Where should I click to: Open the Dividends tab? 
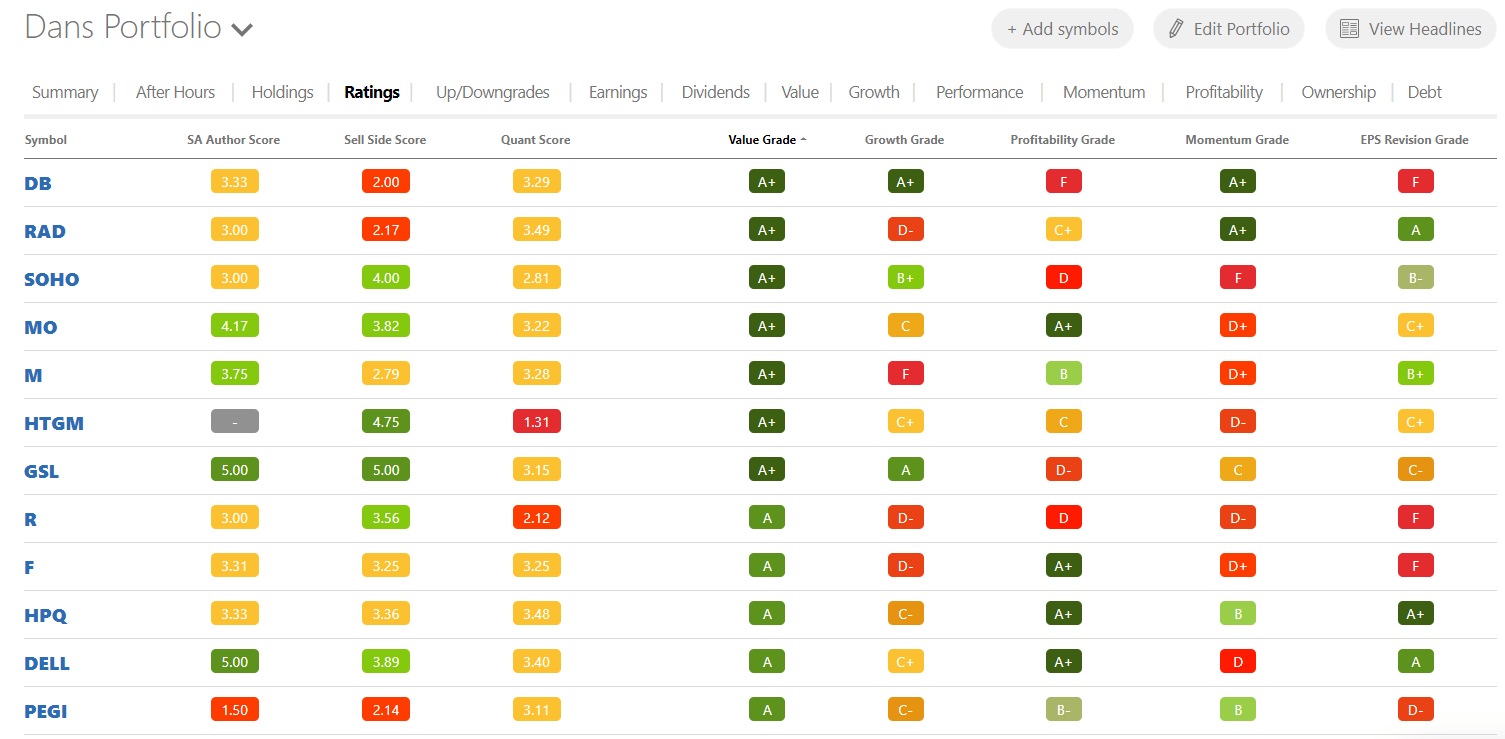click(716, 92)
